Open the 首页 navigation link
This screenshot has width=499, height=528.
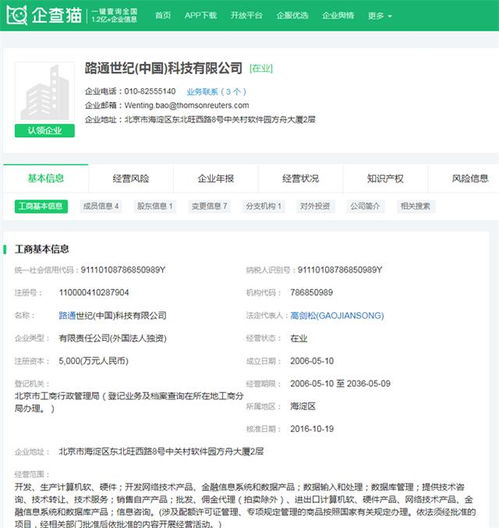pos(163,15)
